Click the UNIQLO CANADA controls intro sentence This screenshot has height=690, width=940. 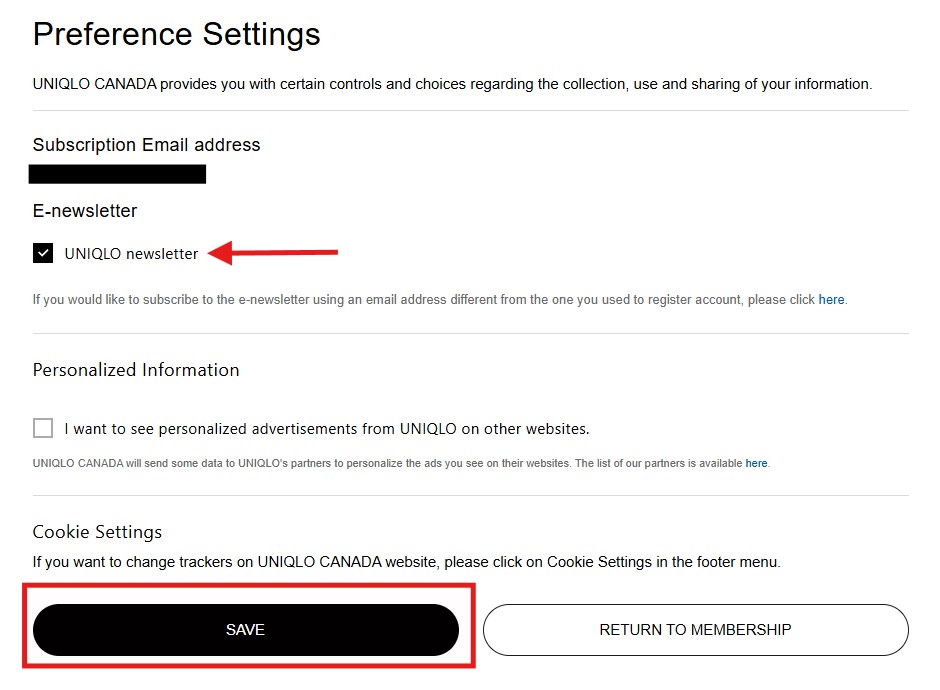(x=452, y=84)
